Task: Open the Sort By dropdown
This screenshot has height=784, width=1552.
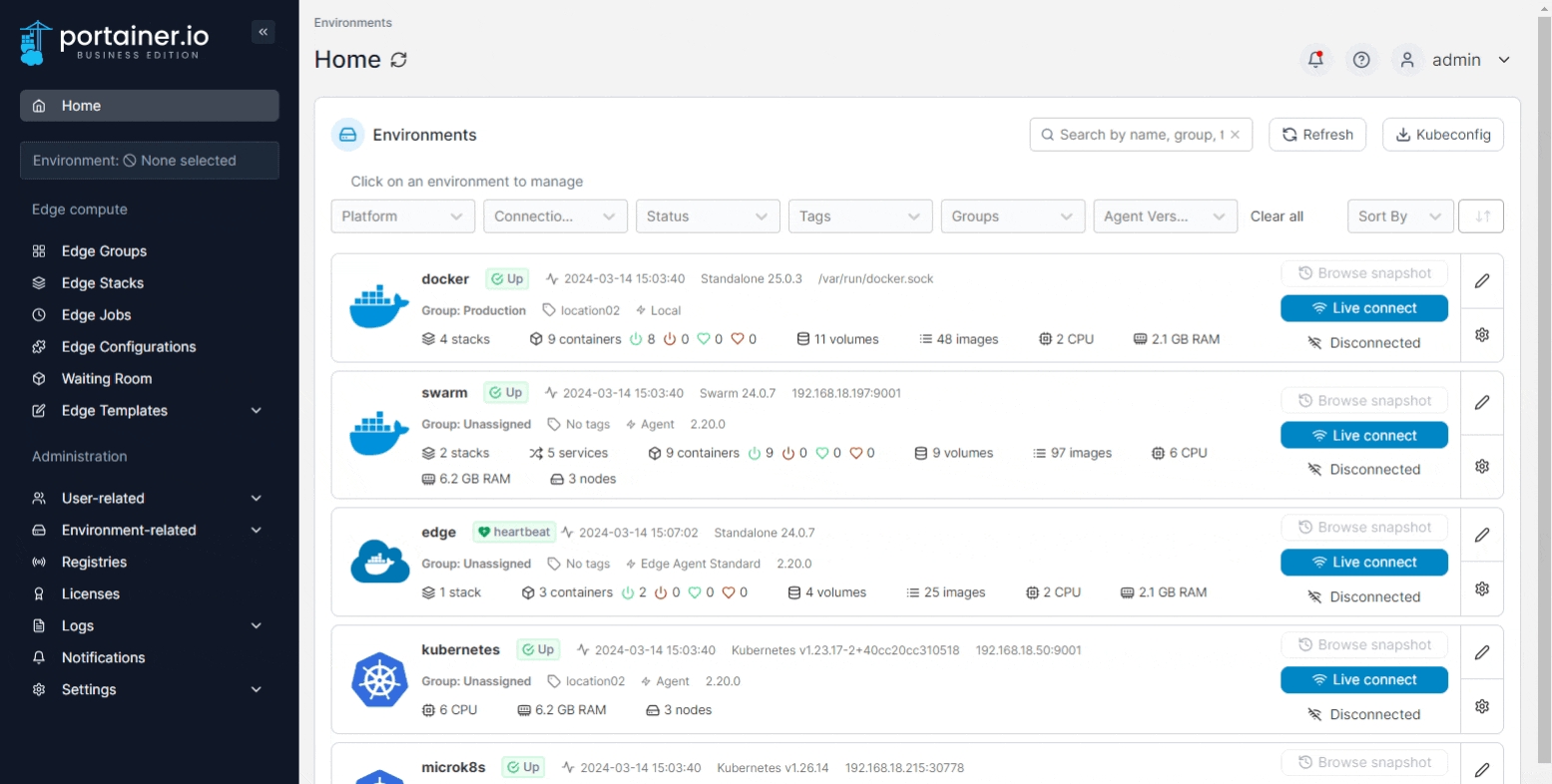Action: 1400,216
